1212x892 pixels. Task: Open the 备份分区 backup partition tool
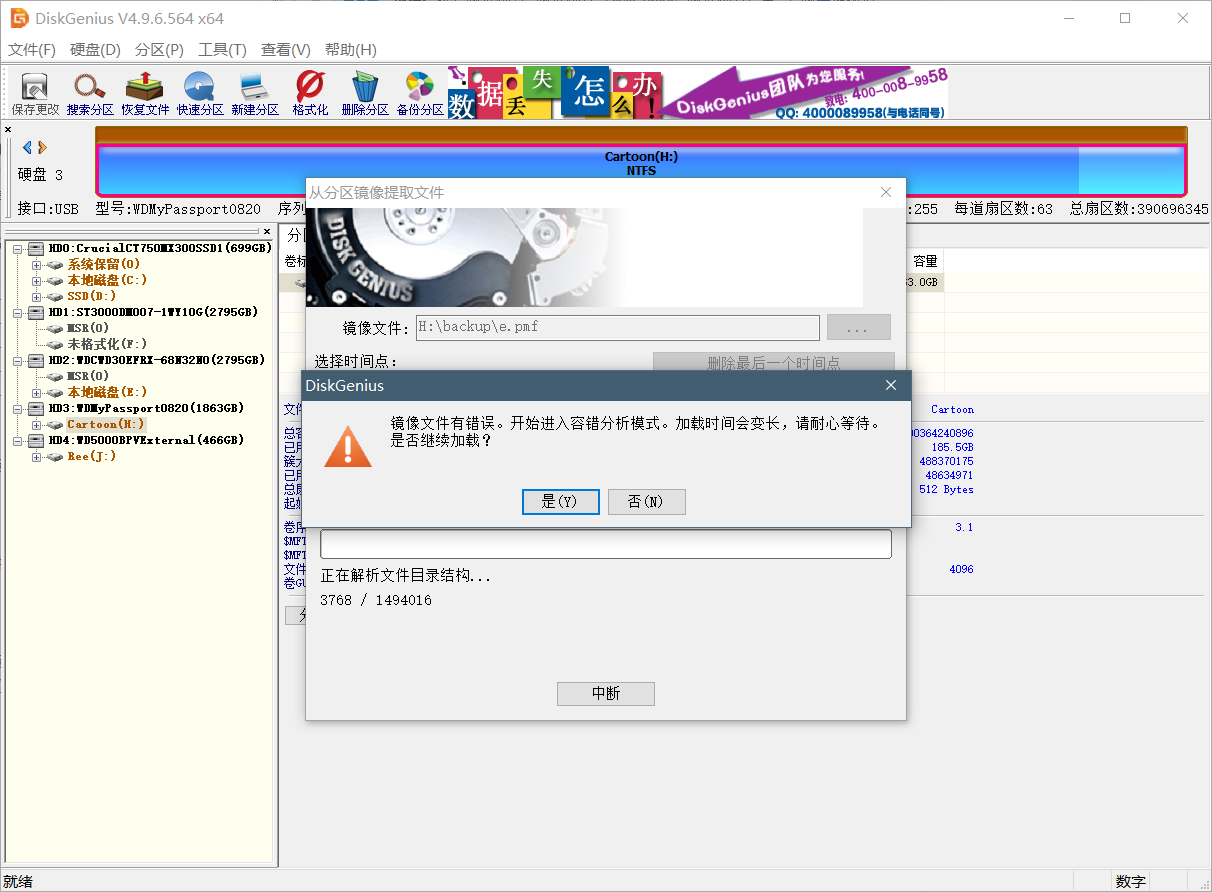pyautogui.click(x=420, y=94)
